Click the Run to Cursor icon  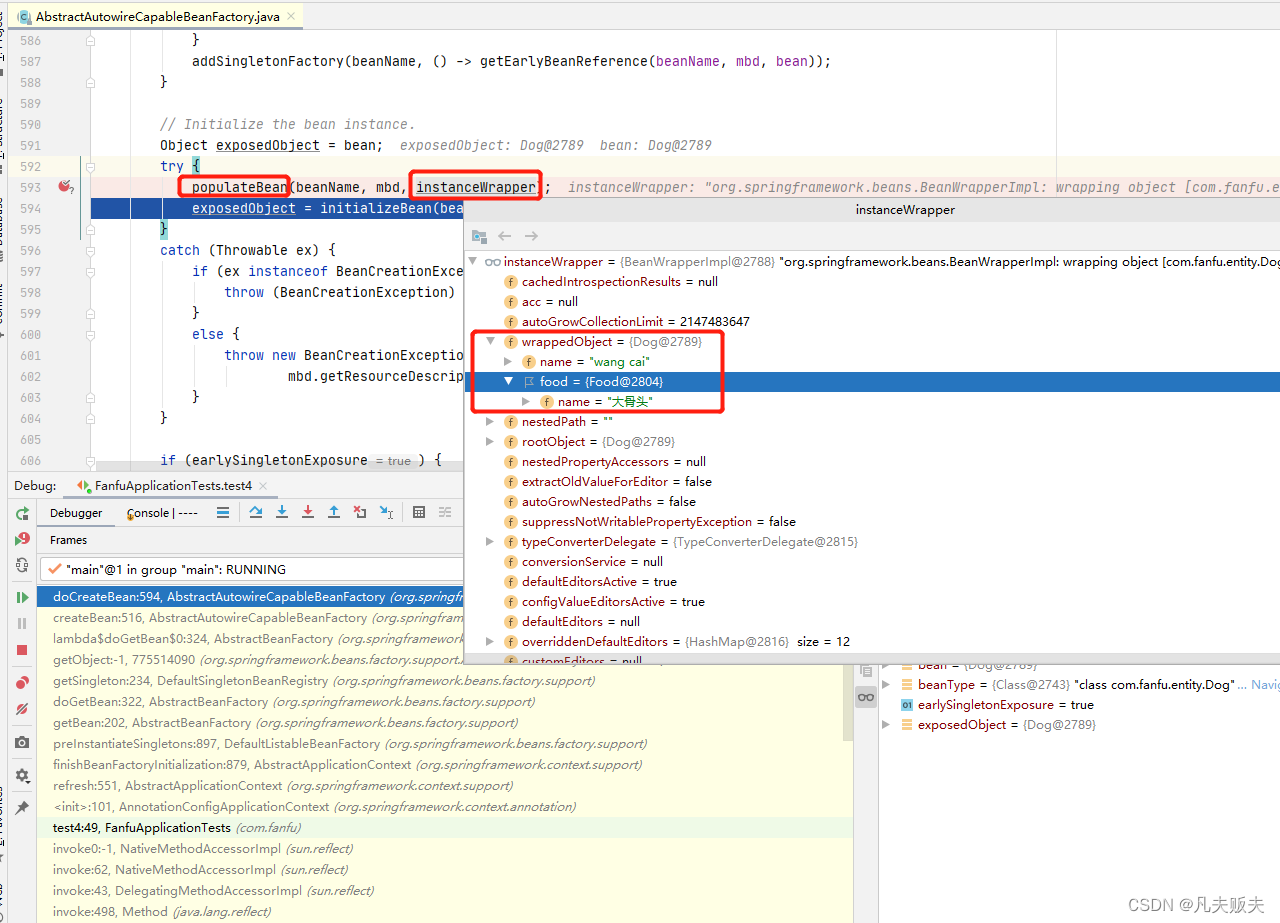(386, 512)
